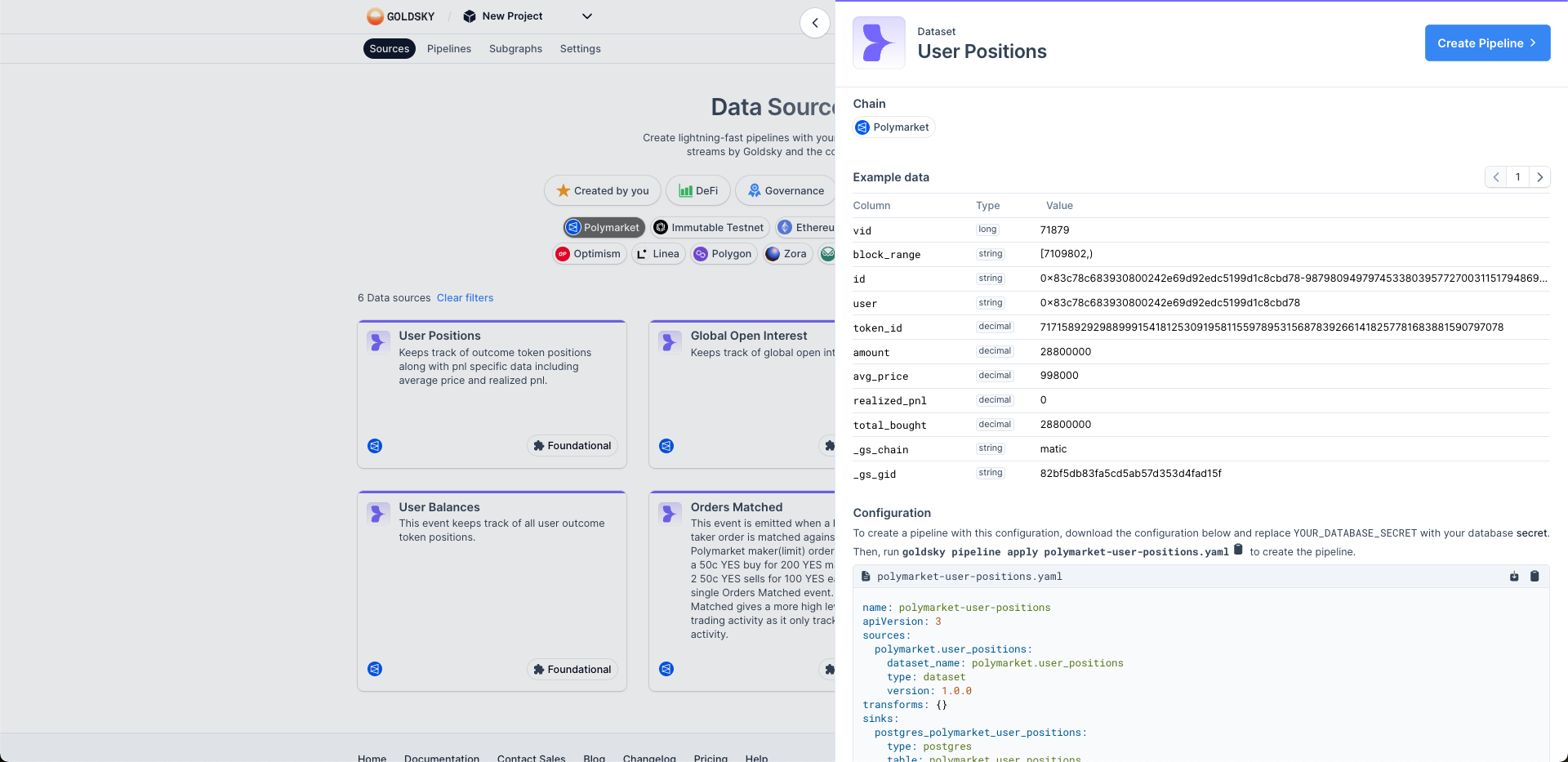Download the polymarket-user-positions.yaml file
This screenshot has height=762, width=1568.
tap(1514, 577)
